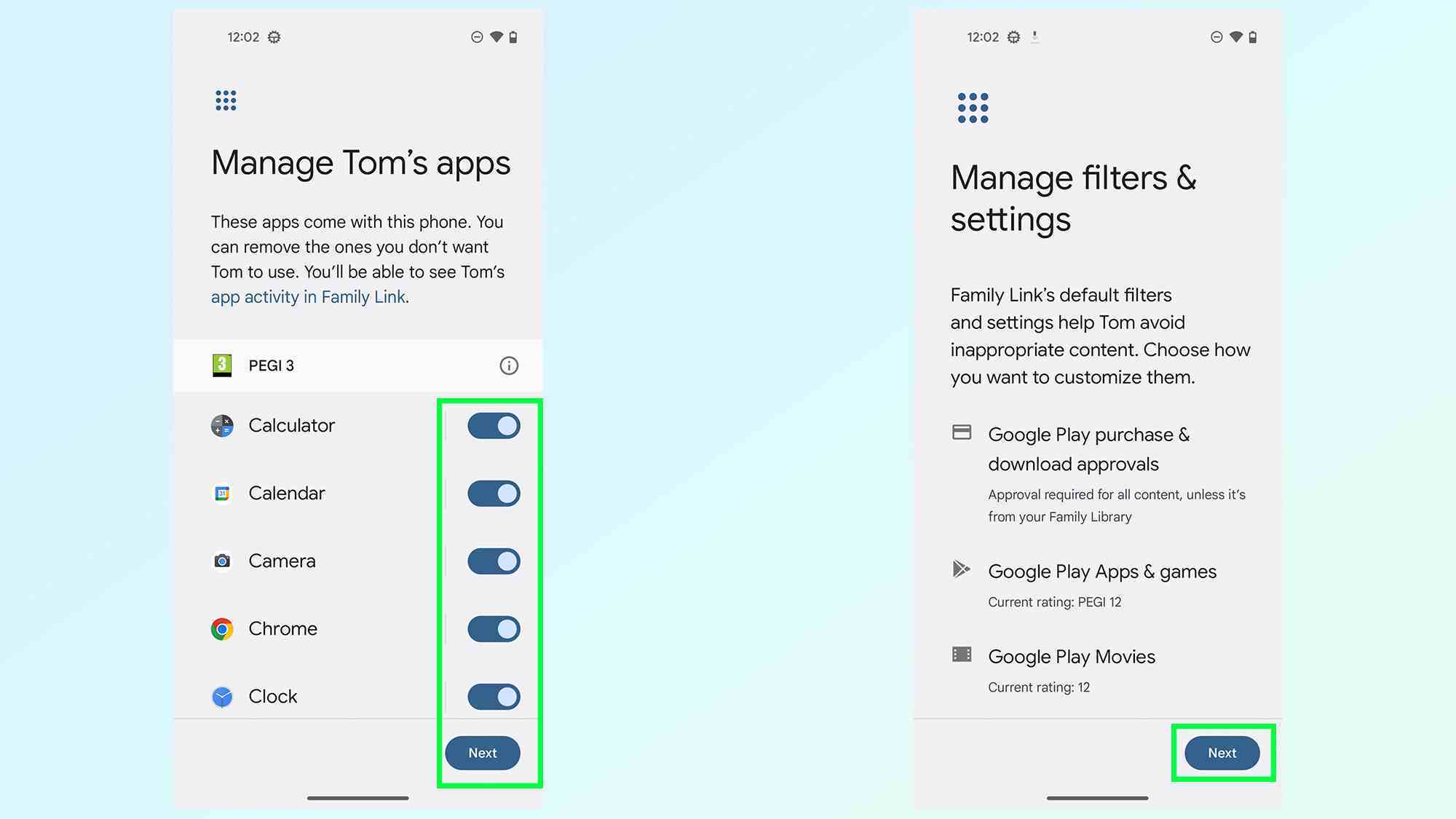The height and width of the screenshot is (819, 1456).
Task: Click the Calendar app icon
Action: (222, 494)
